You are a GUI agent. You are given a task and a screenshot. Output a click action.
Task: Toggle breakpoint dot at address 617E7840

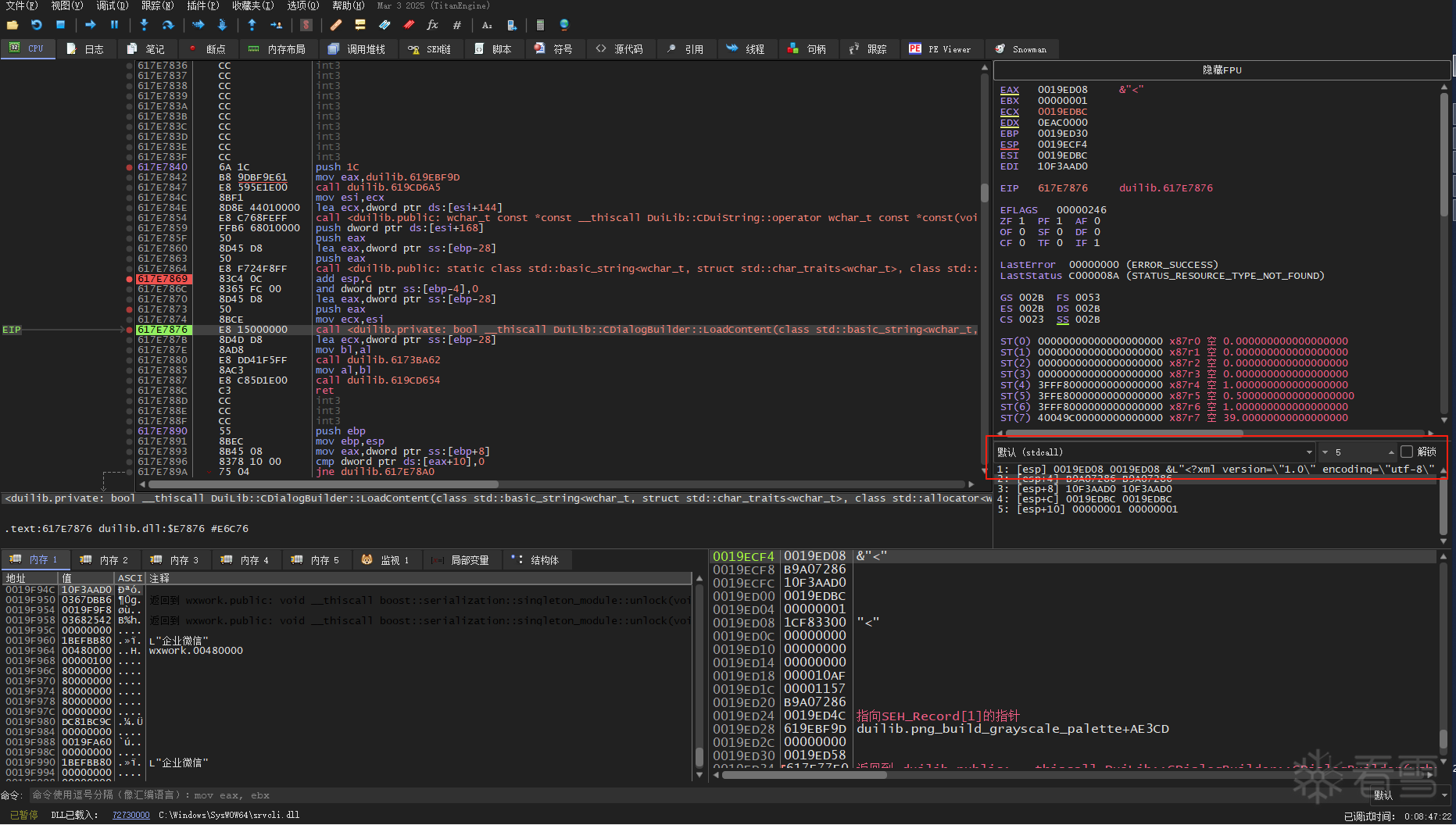(x=129, y=167)
